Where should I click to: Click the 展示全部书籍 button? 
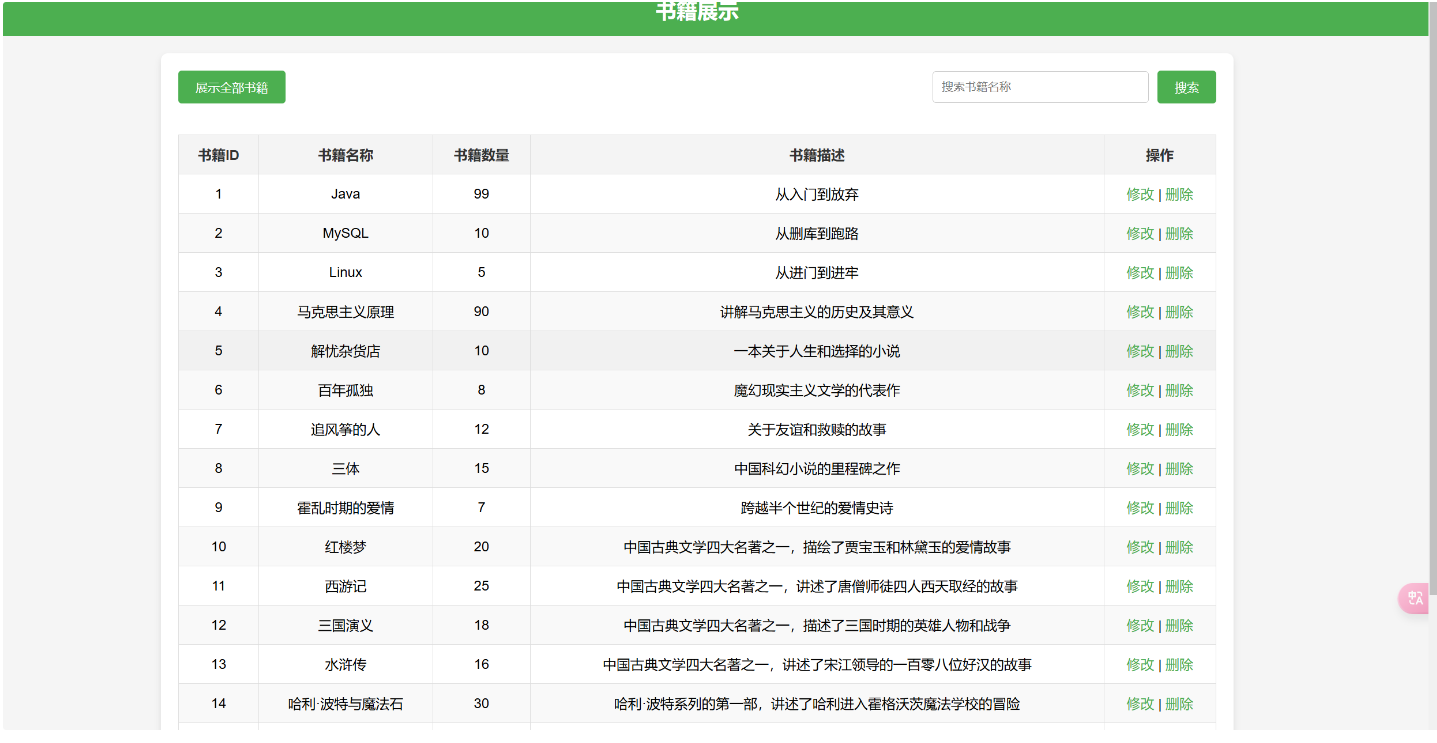[232, 87]
